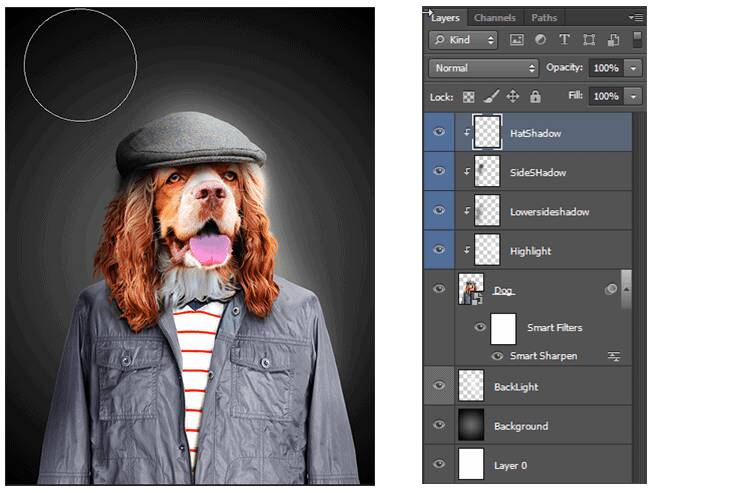Hide the Highlight layer
The height and width of the screenshot is (493, 740).
(439, 249)
